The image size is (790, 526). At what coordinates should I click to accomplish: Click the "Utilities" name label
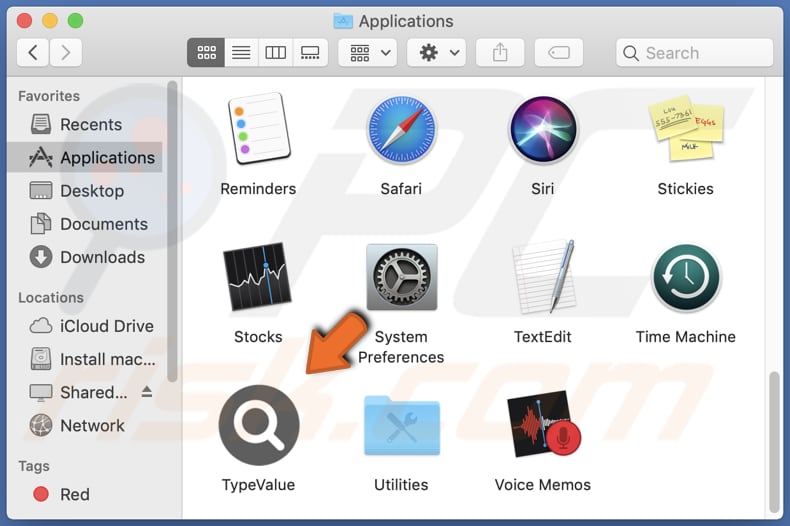point(401,485)
